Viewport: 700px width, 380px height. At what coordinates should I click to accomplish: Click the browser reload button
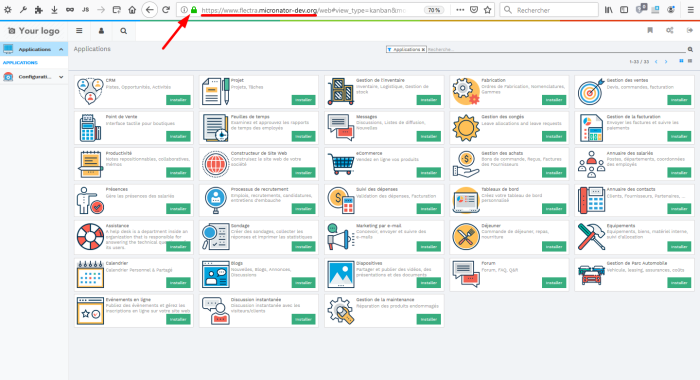[x=166, y=10]
